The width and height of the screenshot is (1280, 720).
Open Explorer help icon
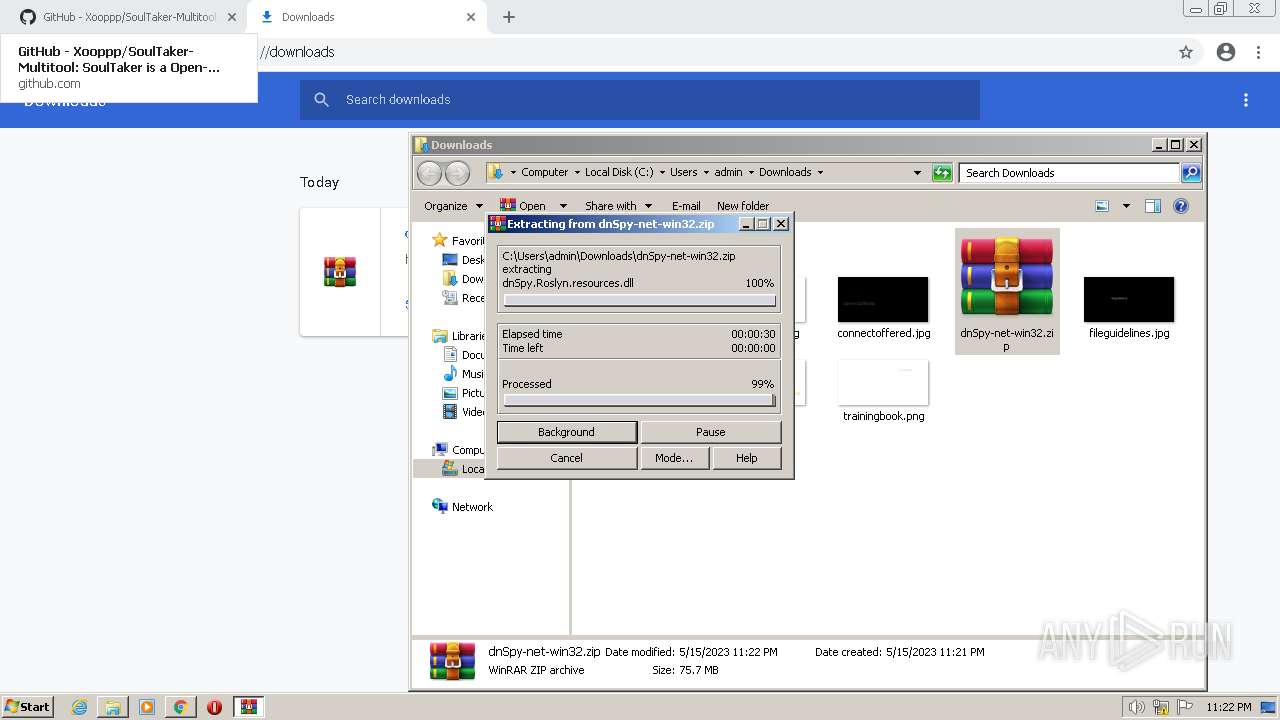pos(1181,206)
